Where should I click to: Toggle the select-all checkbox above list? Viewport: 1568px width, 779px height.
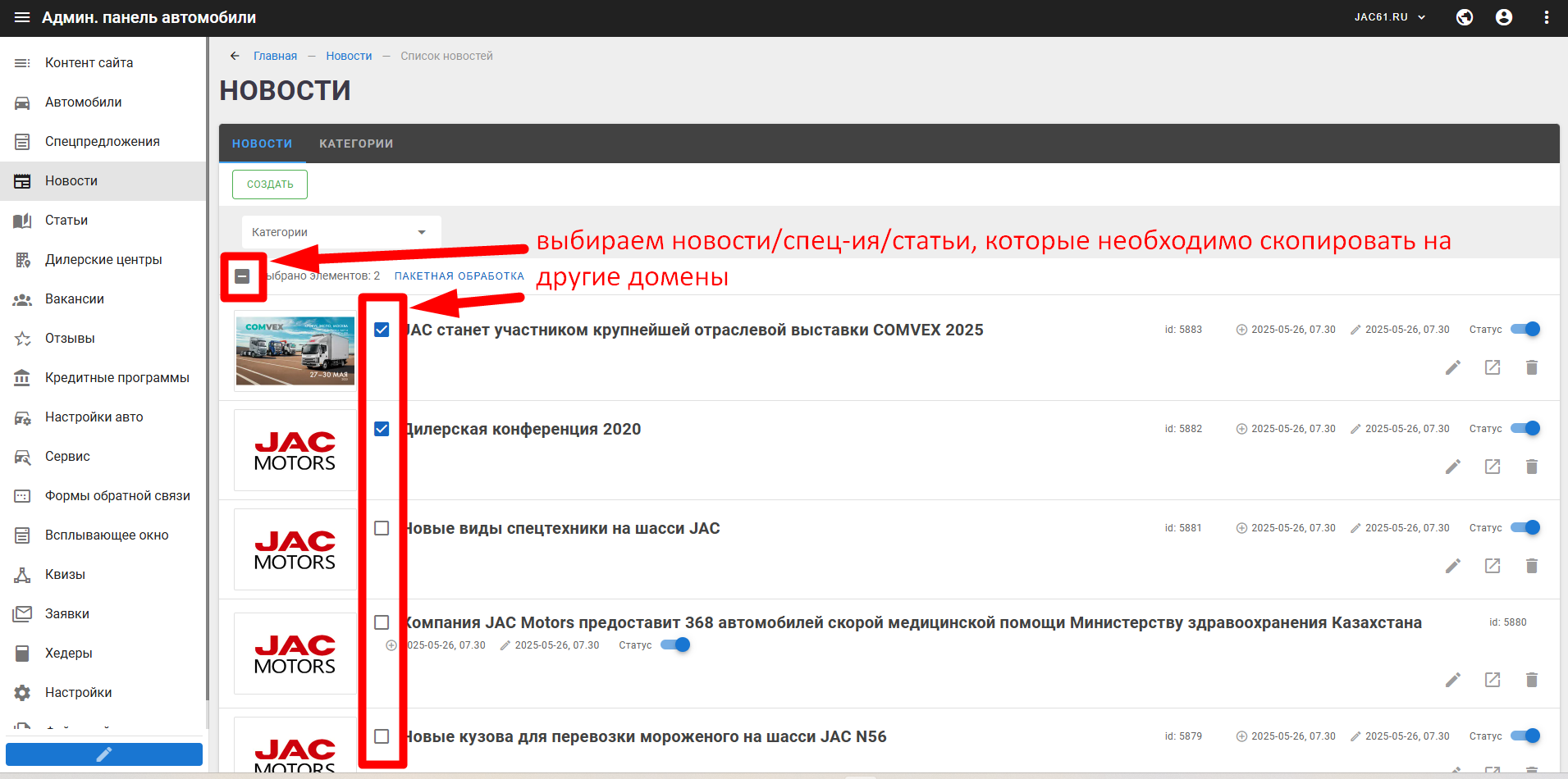pyautogui.click(x=242, y=276)
